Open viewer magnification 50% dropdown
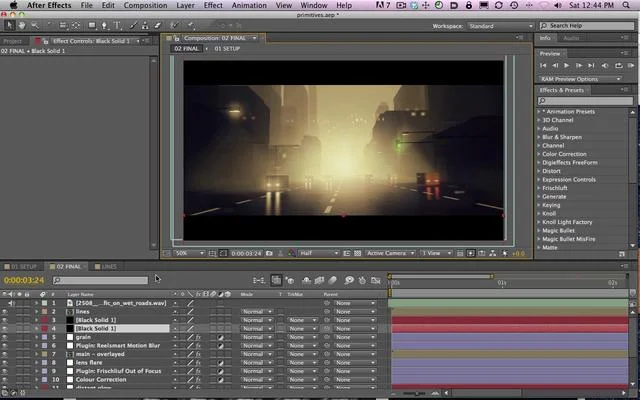Screen dimensions: 640x400 [189, 253]
